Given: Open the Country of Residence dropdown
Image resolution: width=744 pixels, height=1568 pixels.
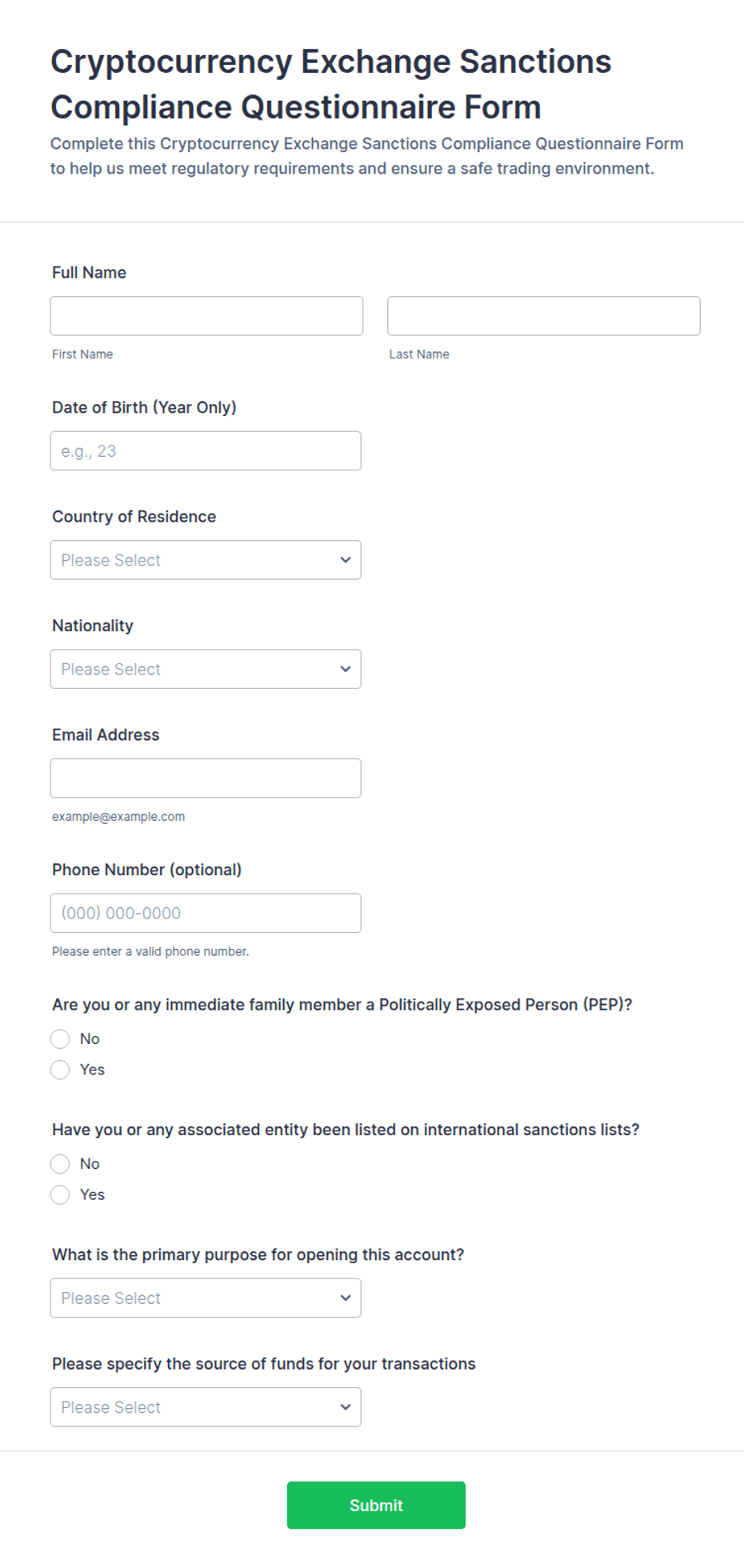Looking at the screenshot, I should coord(206,560).
